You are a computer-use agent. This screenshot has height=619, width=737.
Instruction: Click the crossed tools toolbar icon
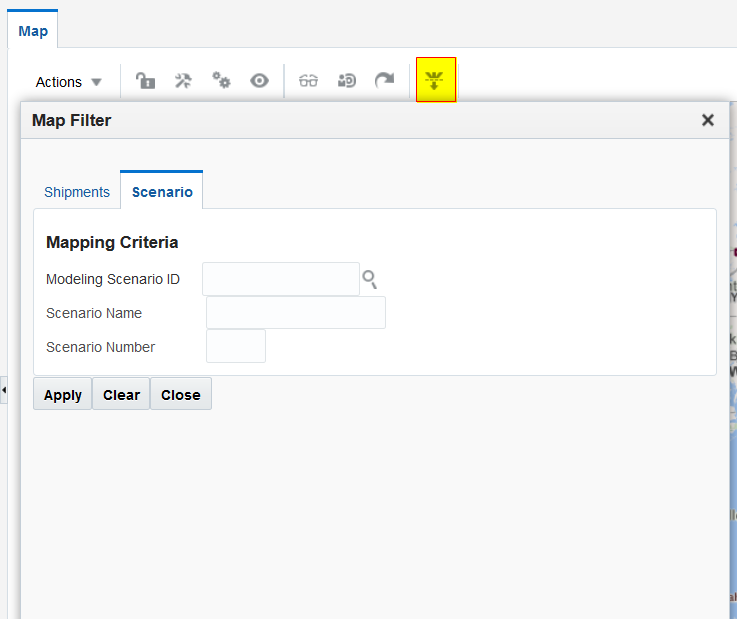[x=183, y=81]
